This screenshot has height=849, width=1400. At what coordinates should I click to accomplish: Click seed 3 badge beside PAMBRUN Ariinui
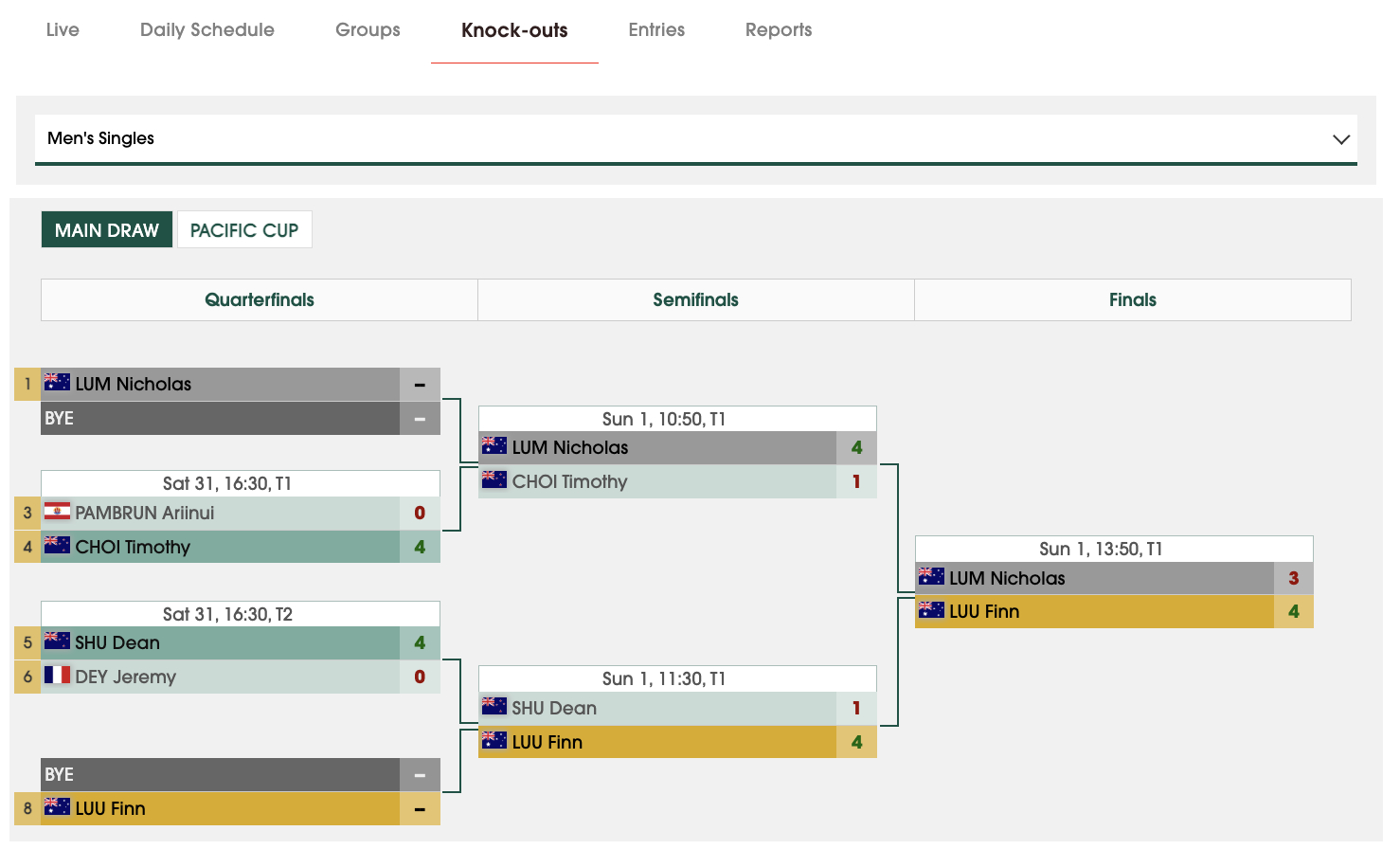27,513
